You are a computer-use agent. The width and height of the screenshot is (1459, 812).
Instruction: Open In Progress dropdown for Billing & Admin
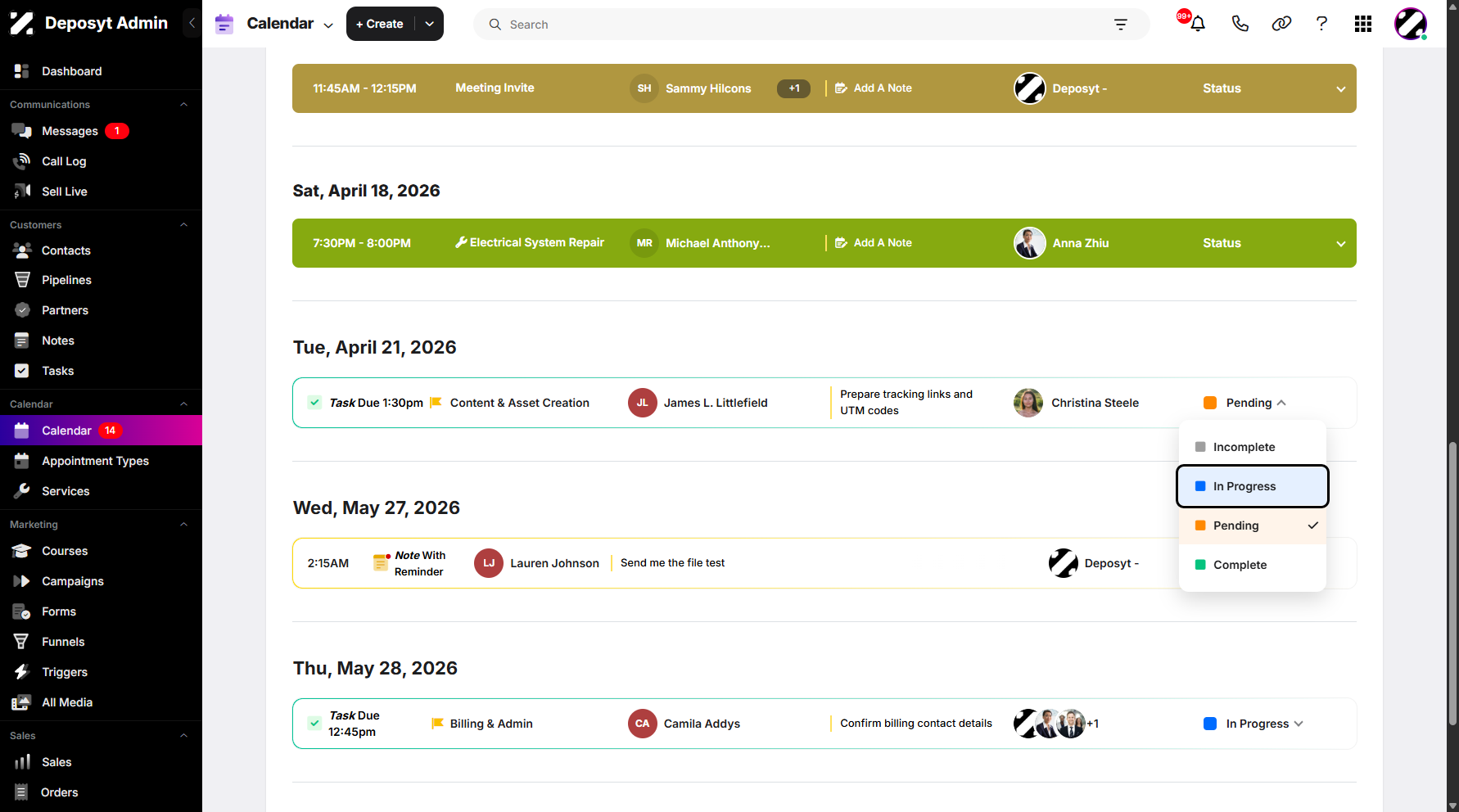click(x=1299, y=724)
